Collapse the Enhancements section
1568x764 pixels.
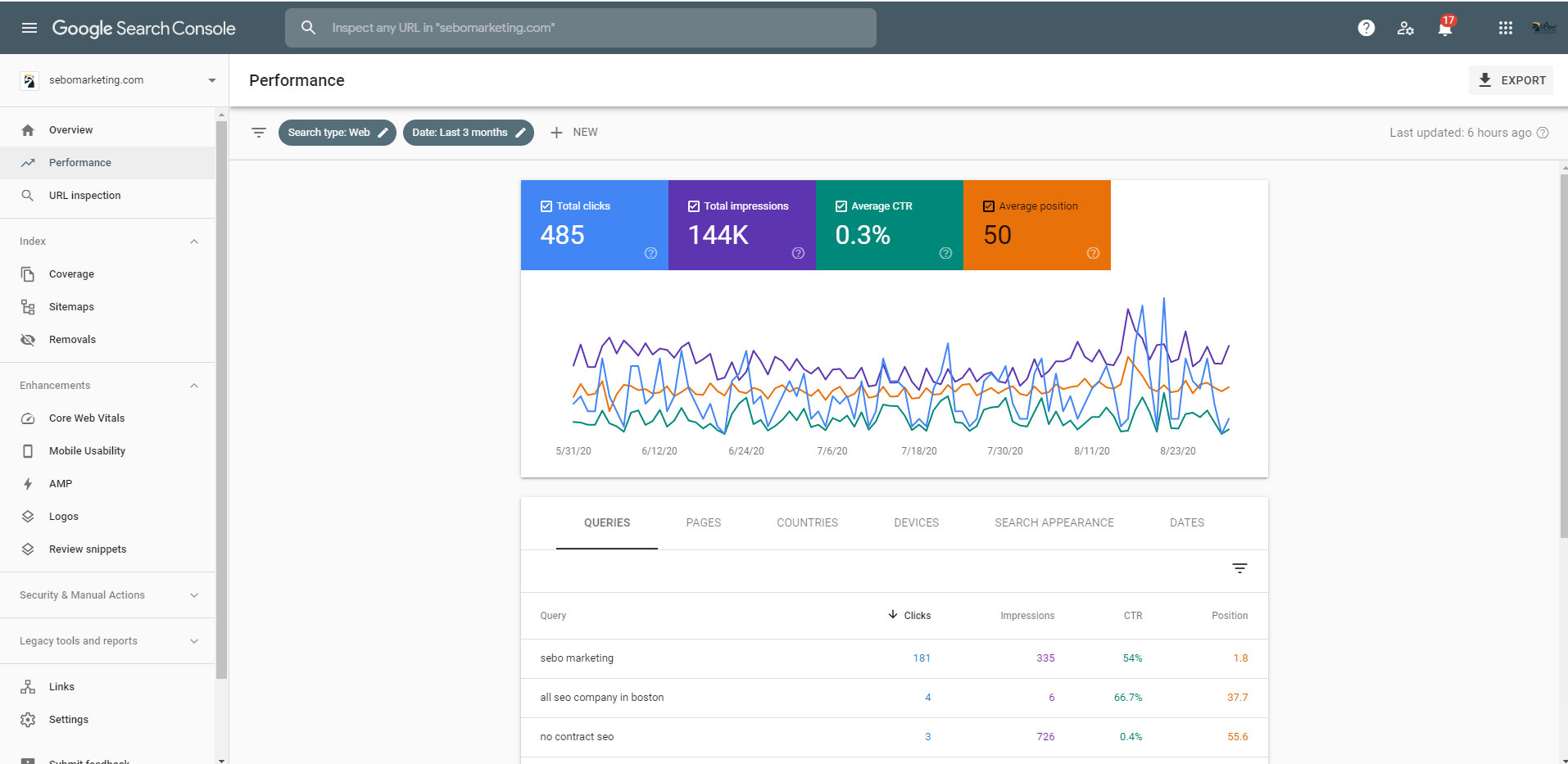coord(194,386)
